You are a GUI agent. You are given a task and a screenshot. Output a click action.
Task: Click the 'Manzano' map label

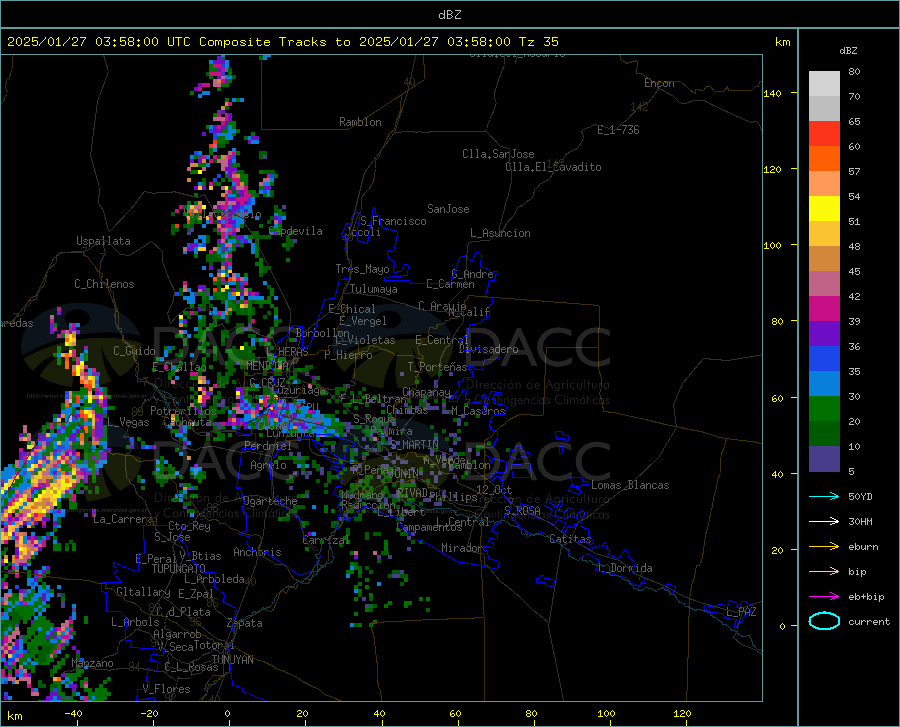(92, 663)
